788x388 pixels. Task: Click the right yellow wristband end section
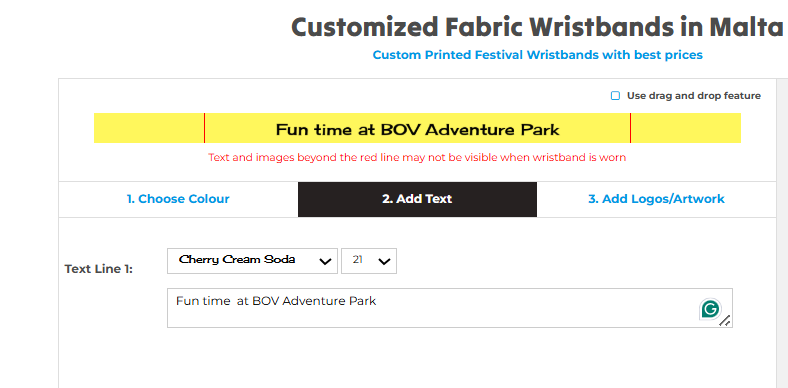(x=686, y=128)
